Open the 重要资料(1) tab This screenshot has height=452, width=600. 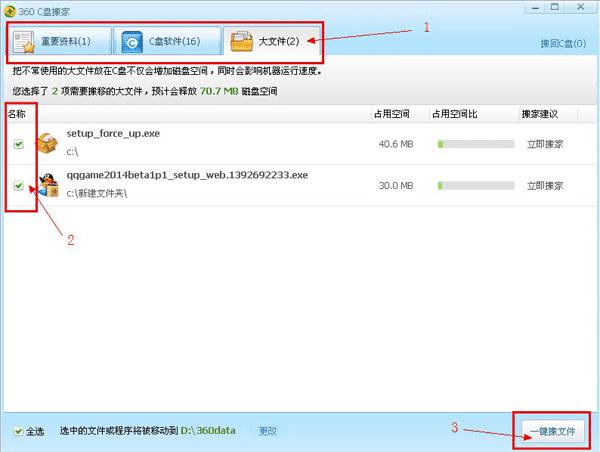pyautogui.click(x=59, y=41)
